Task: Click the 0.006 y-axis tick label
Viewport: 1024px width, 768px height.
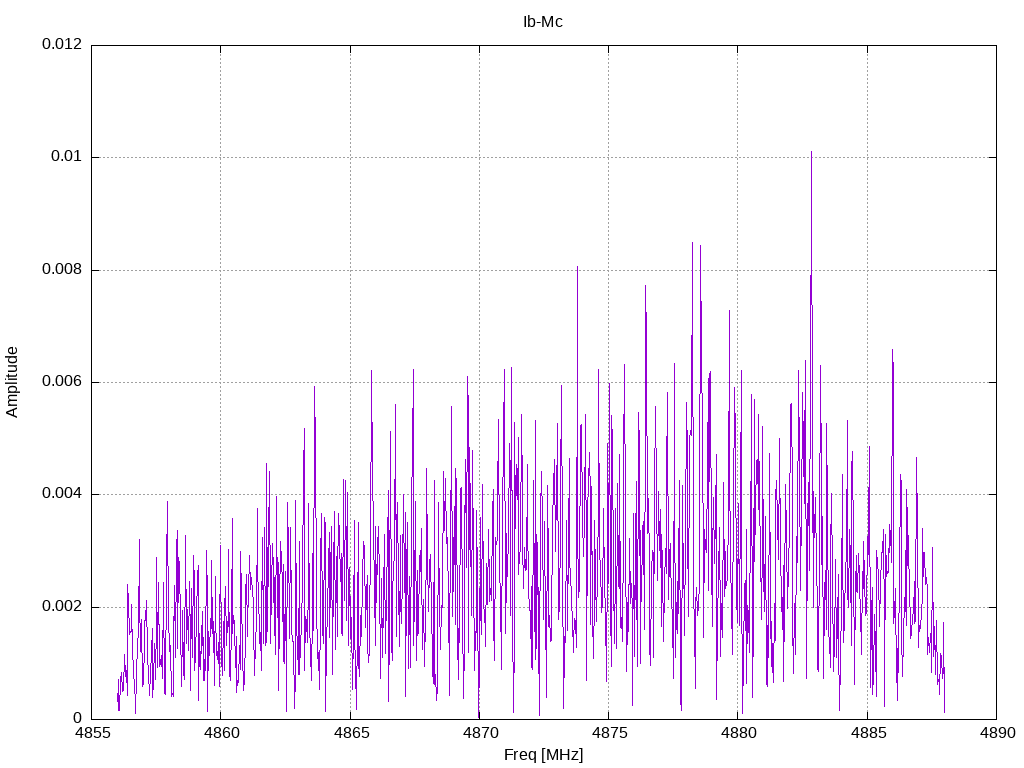Action: coord(62,382)
